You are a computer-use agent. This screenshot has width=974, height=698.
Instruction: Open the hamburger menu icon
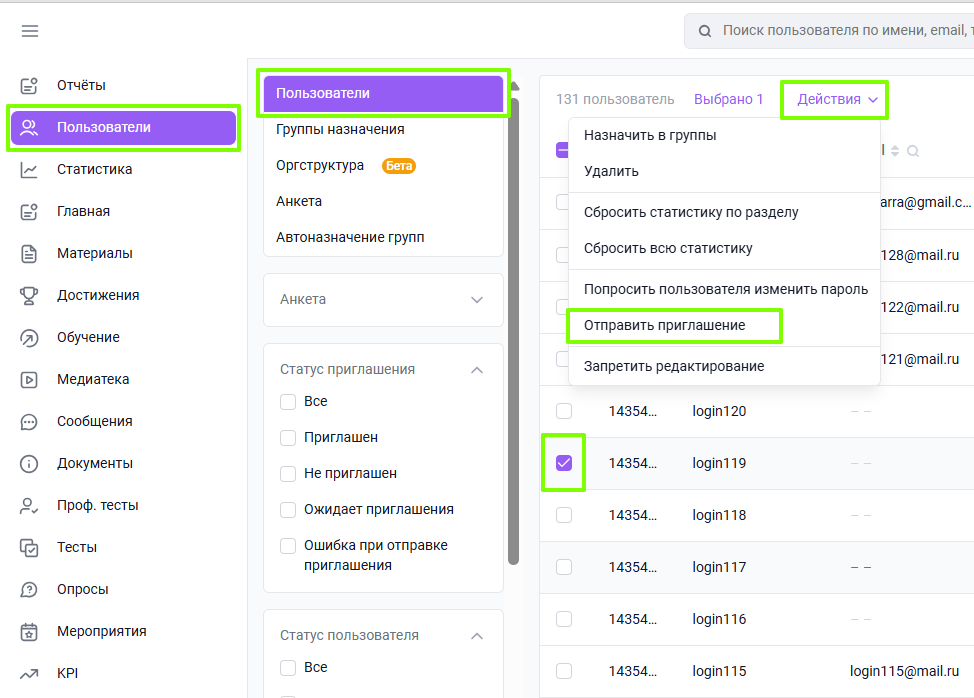30,31
